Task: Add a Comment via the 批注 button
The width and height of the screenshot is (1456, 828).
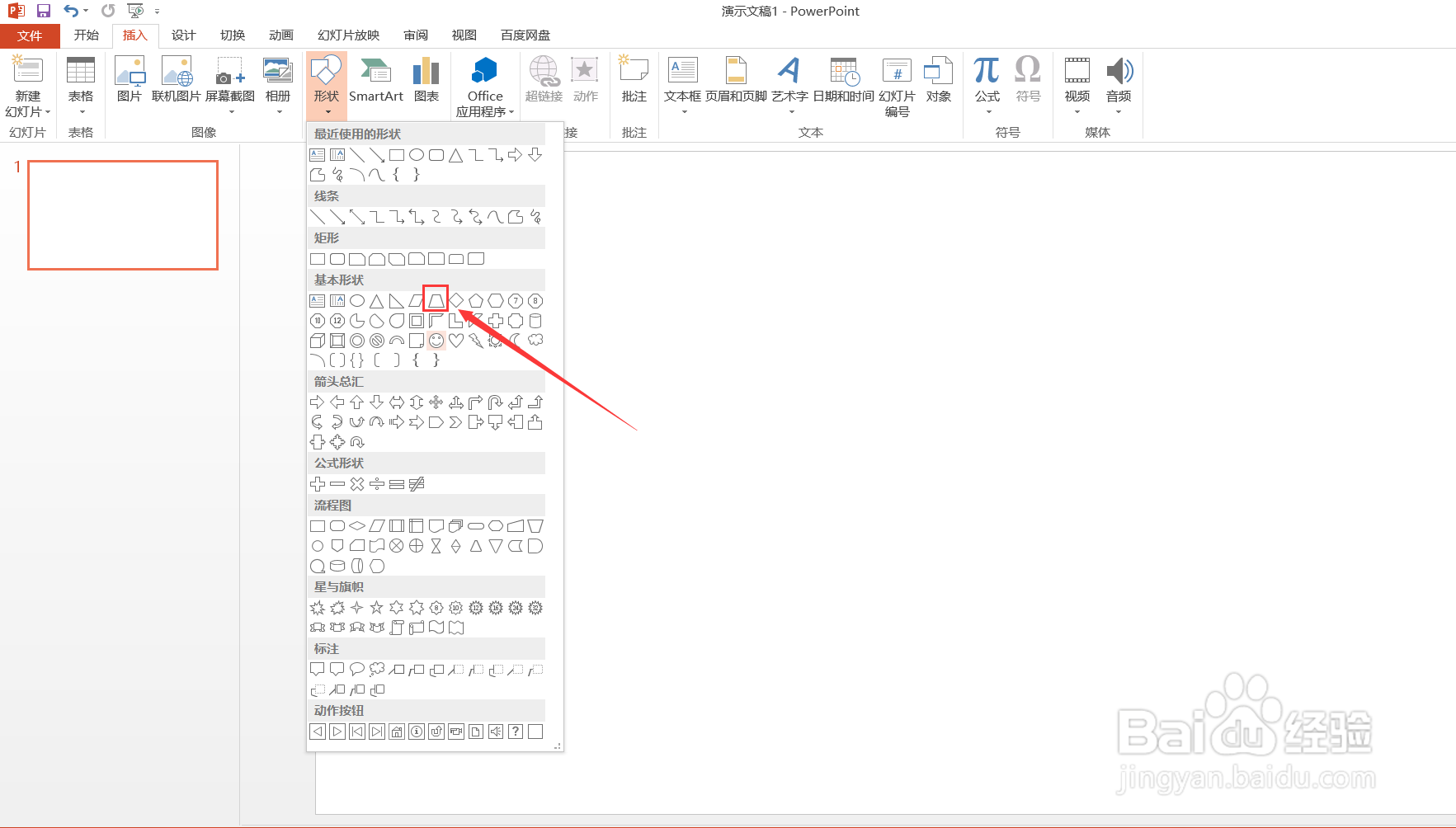Action: coord(634,79)
